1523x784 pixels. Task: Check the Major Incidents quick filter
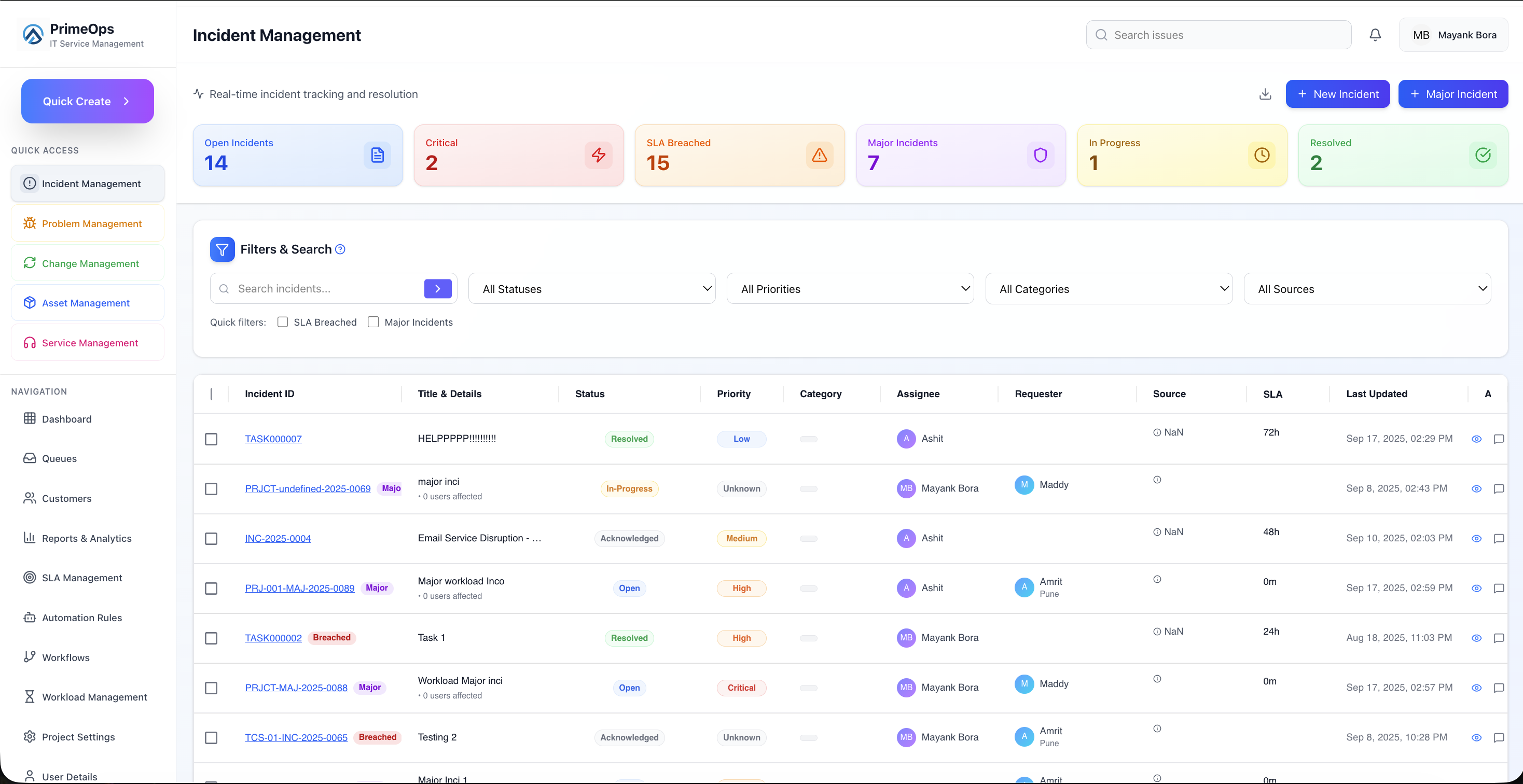pyautogui.click(x=373, y=322)
